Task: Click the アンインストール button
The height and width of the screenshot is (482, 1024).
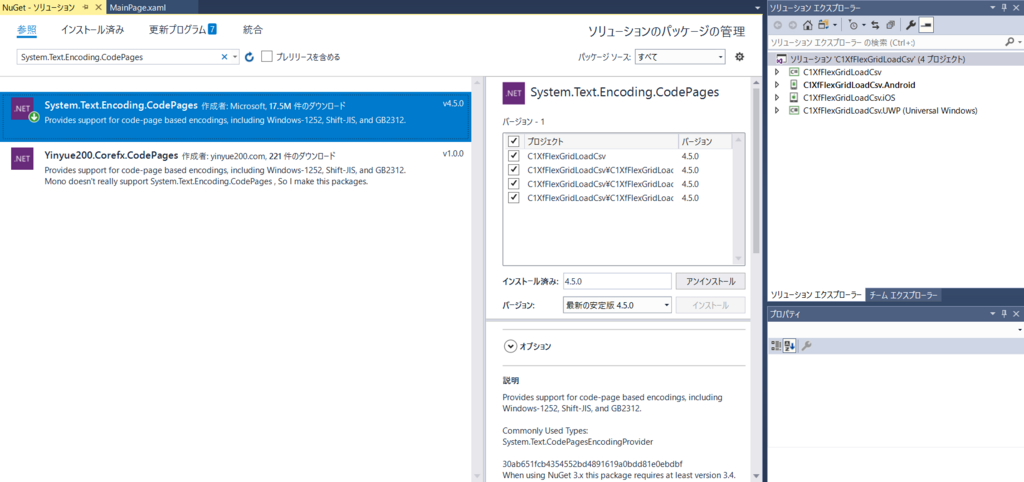Action: coord(711,281)
